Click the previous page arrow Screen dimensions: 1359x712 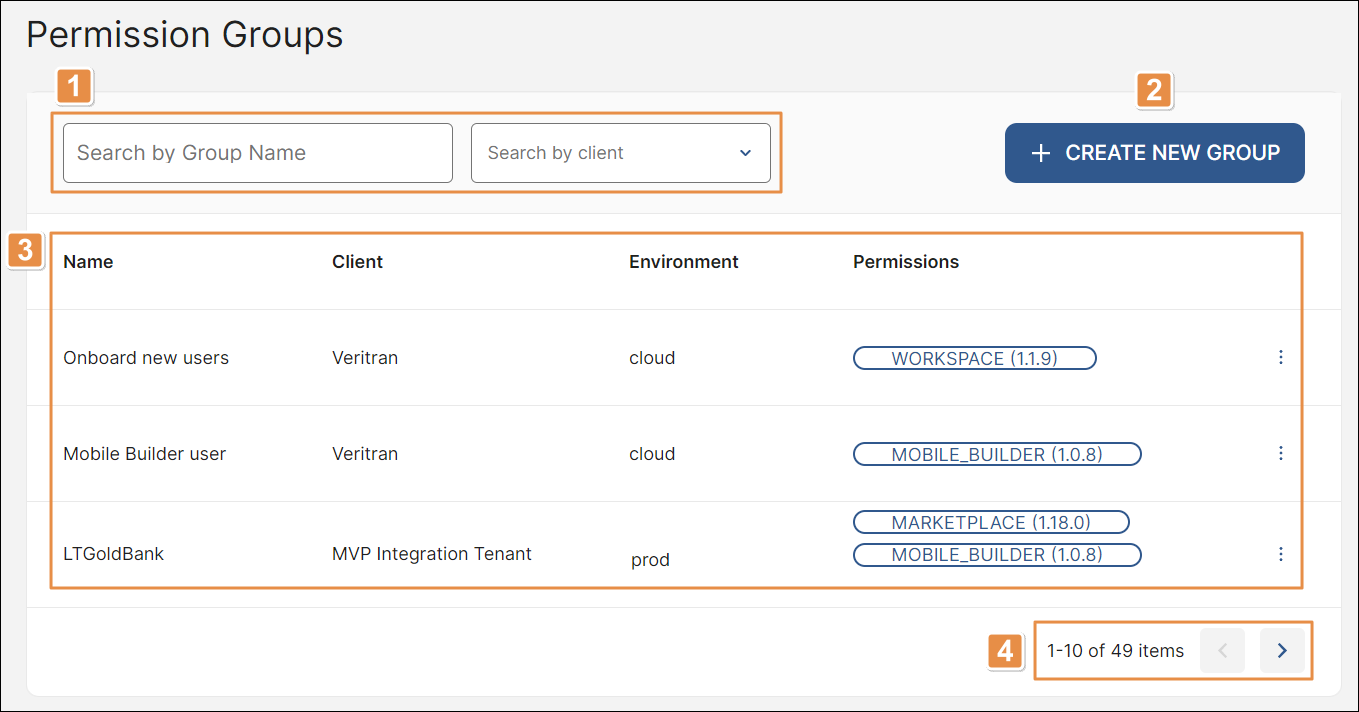pyautogui.click(x=1222, y=651)
